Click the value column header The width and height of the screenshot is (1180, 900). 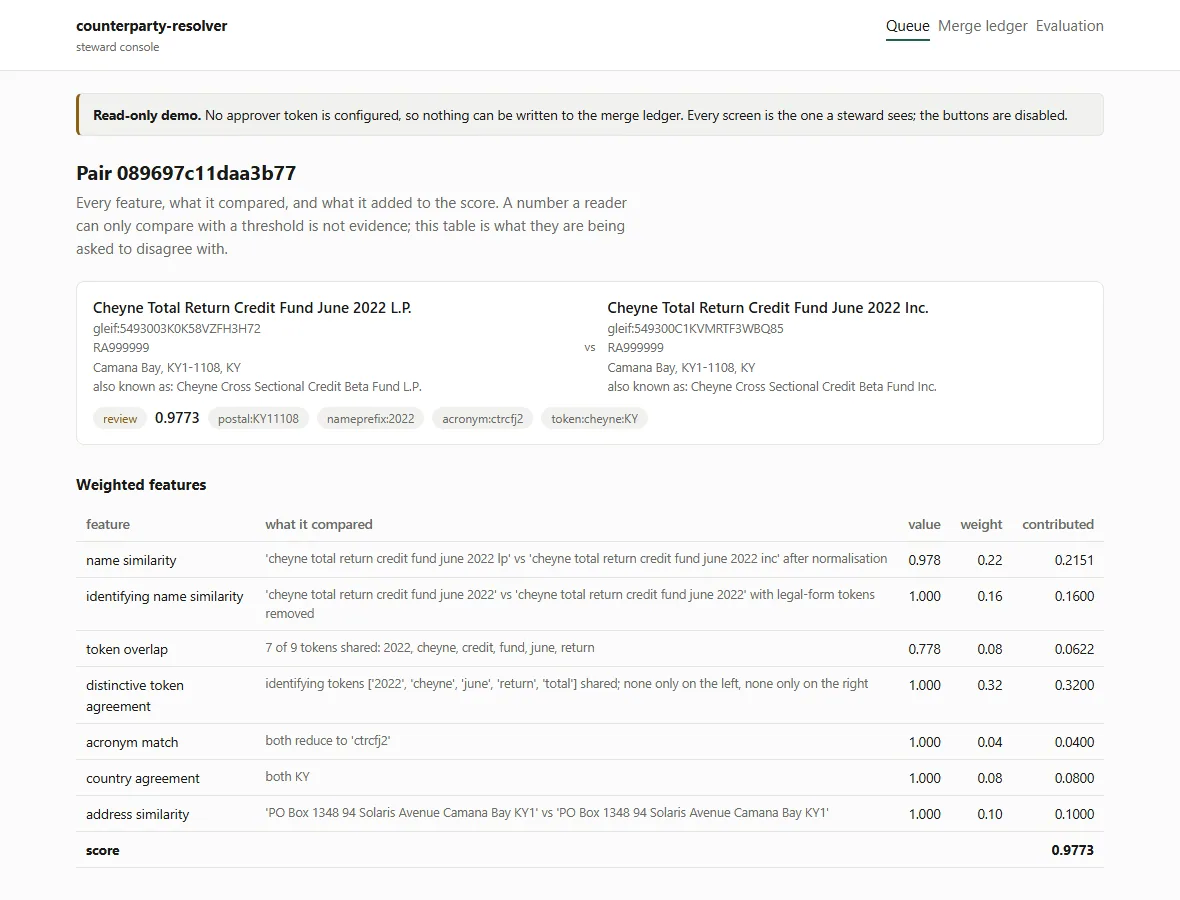click(924, 524)
